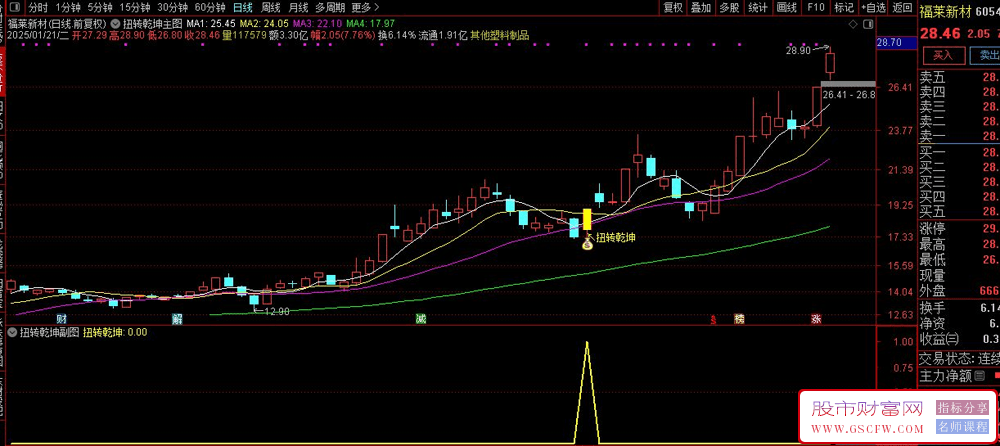Click the 收益(三) earnings row
Viewport: 1000px width, 446px height.
point(959,338)
